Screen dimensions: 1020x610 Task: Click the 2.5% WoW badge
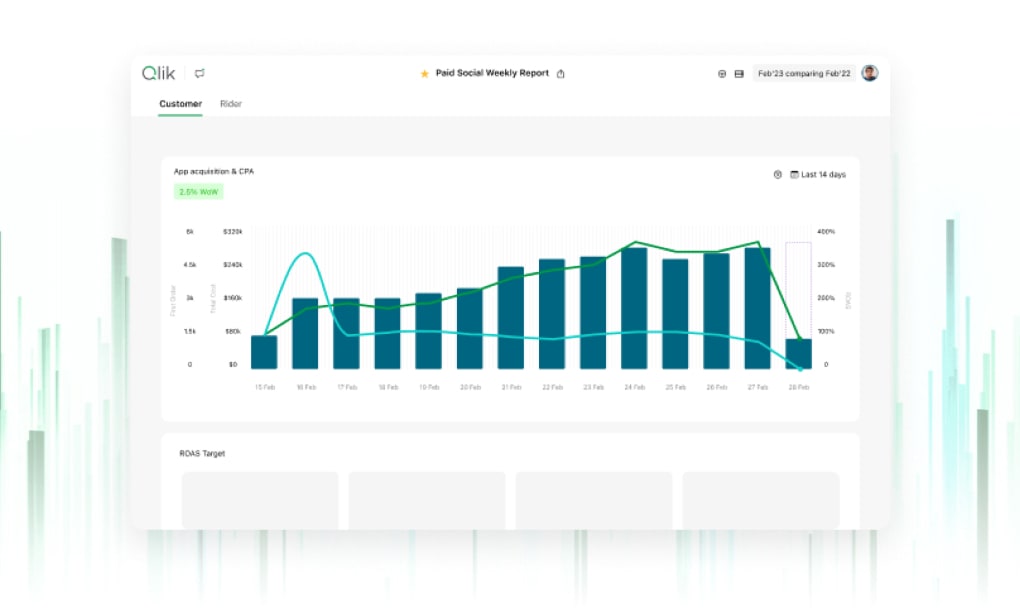coord(198,191)
